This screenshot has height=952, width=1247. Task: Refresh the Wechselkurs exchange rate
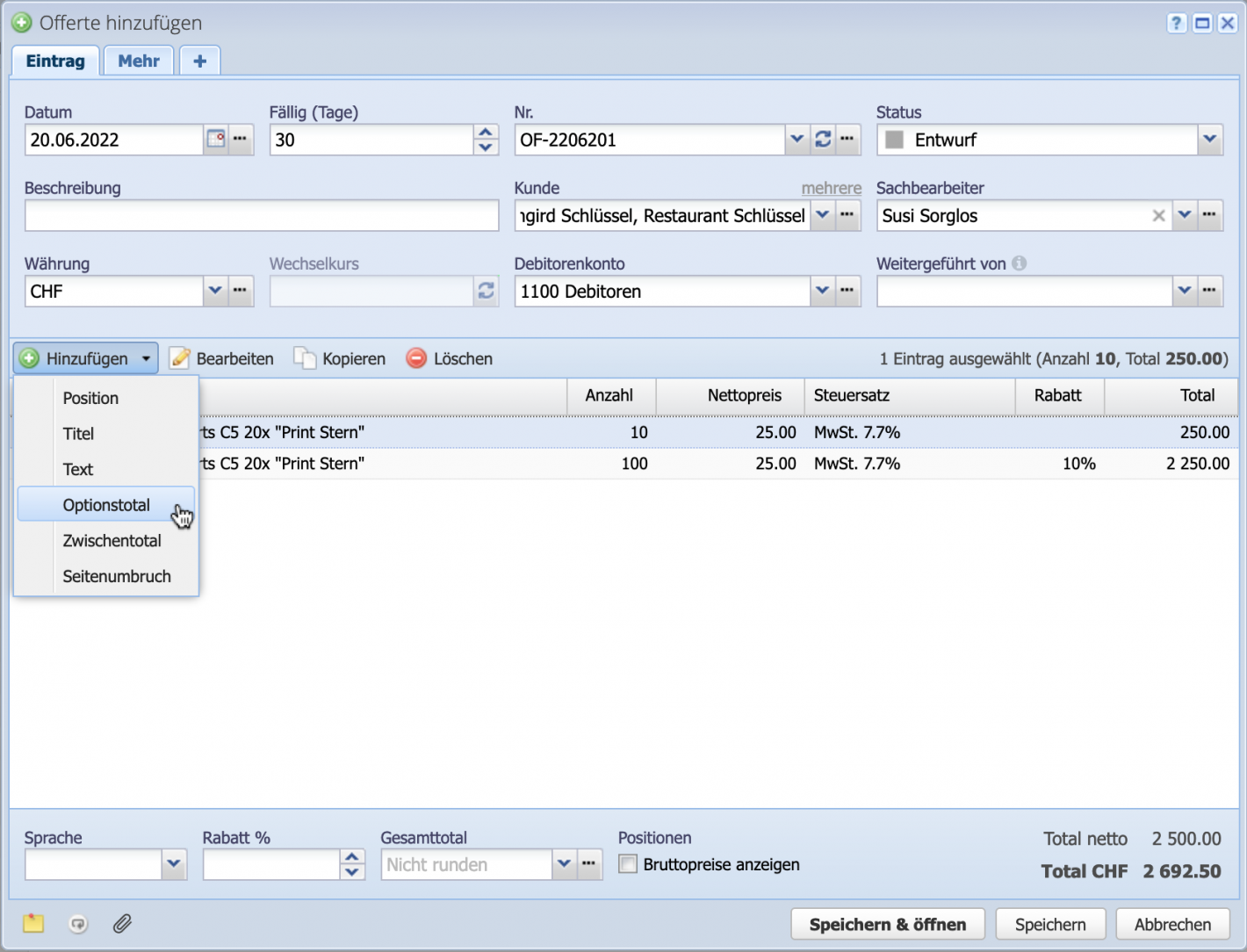[486, 291]
